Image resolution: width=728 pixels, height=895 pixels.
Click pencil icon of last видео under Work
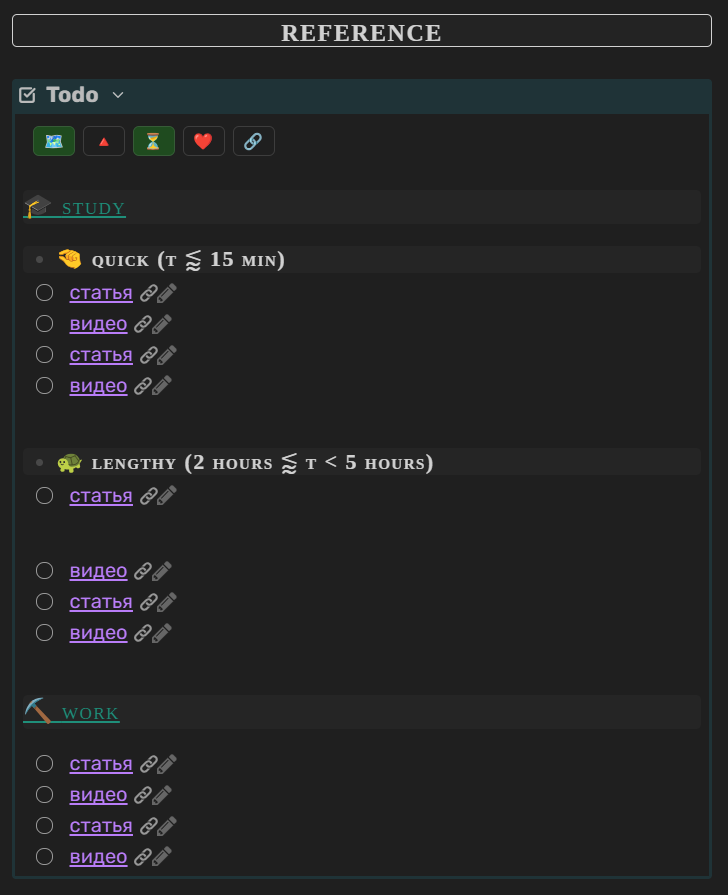[163, 857]
